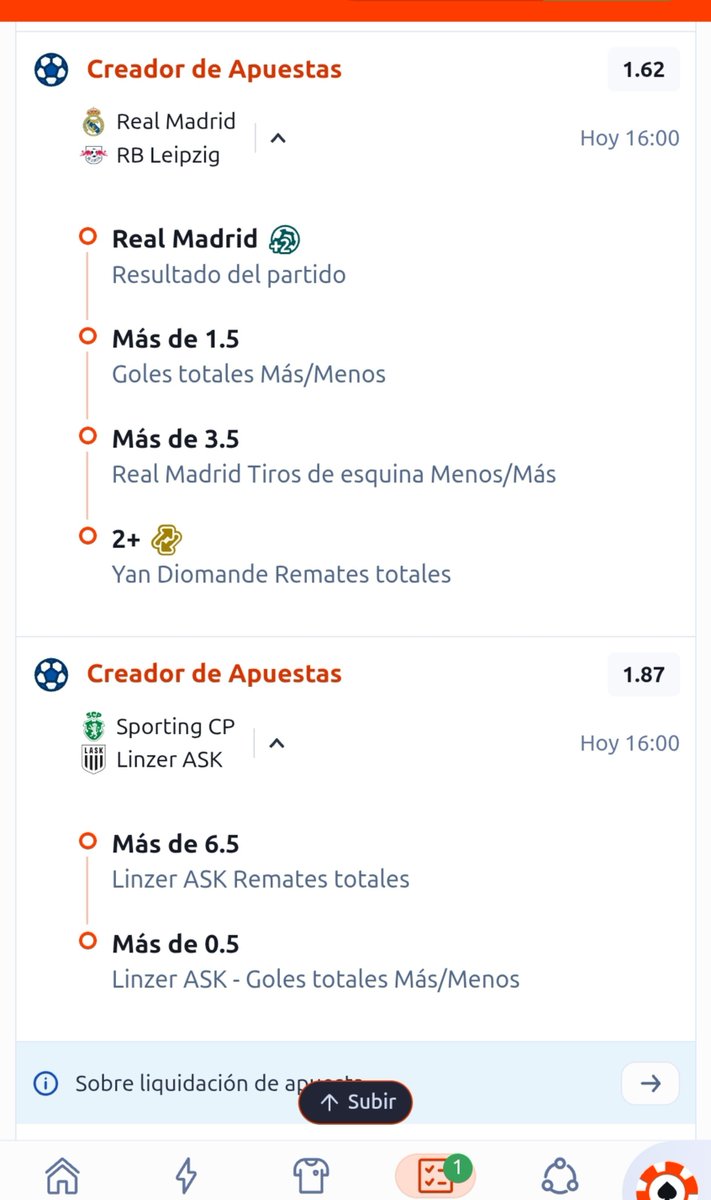
Task: Click the Subir scroll-to-top button
Action: (x=355, y=1102)
